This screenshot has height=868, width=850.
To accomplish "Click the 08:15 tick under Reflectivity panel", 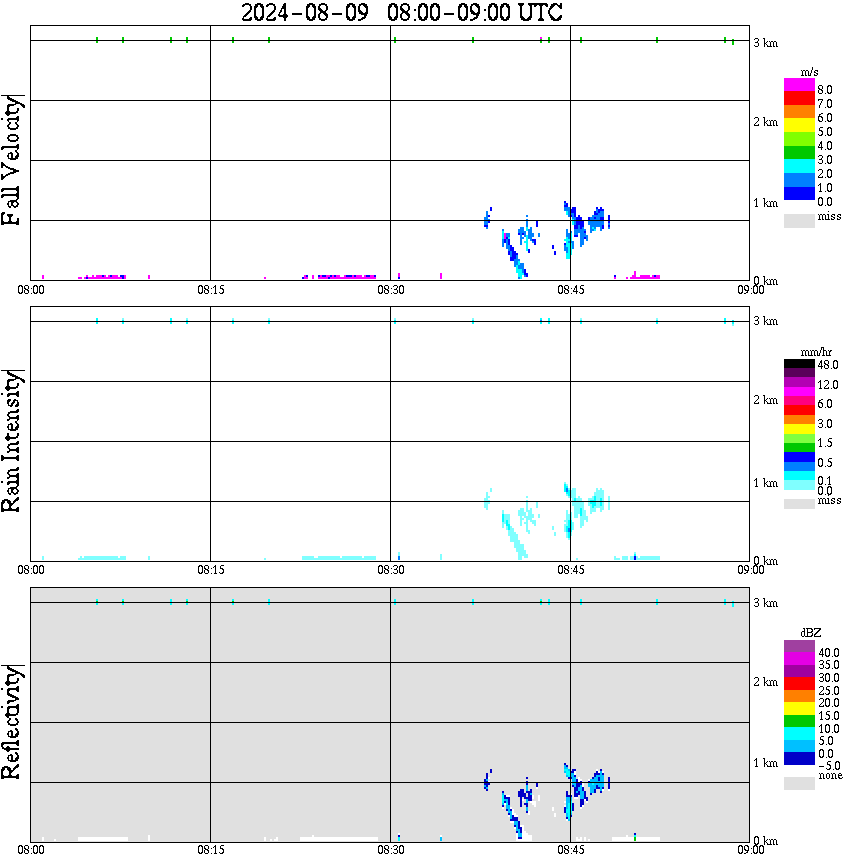I will [211, 850].
